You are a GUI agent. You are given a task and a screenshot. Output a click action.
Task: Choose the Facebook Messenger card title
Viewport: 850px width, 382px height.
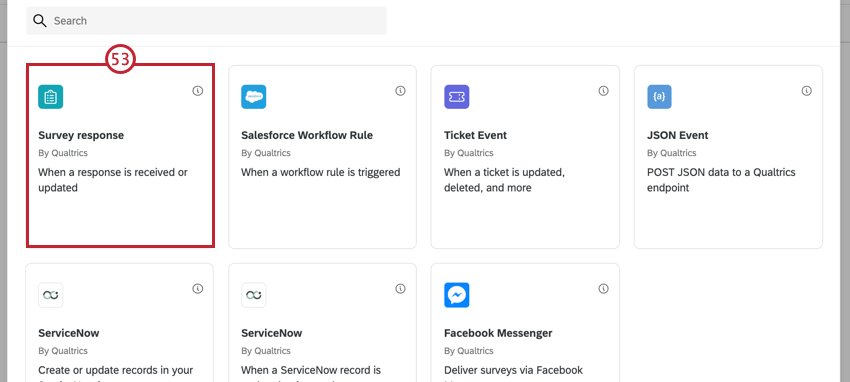498,333
